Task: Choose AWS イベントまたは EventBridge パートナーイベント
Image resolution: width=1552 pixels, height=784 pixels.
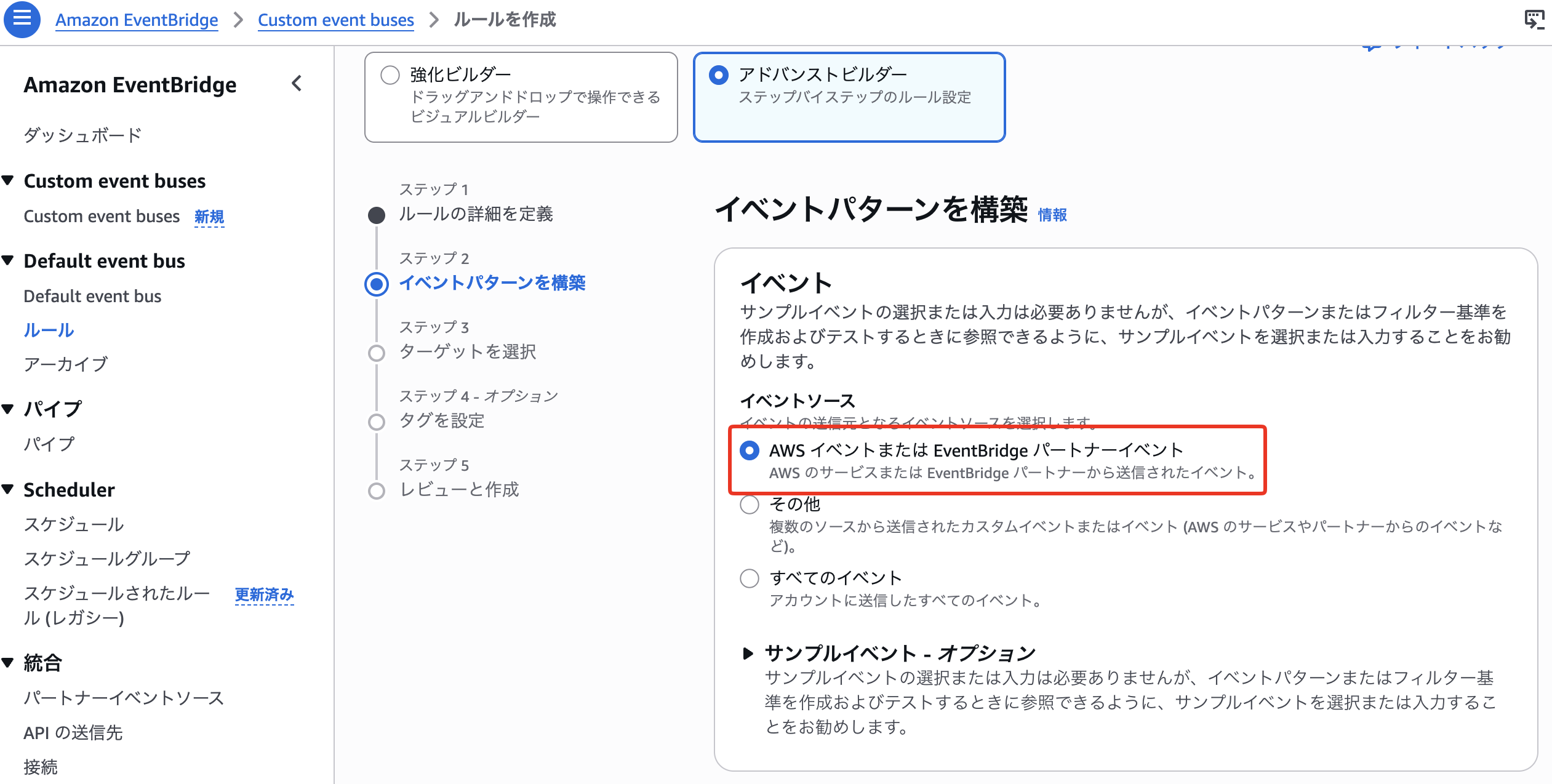Action: (750, 450)
